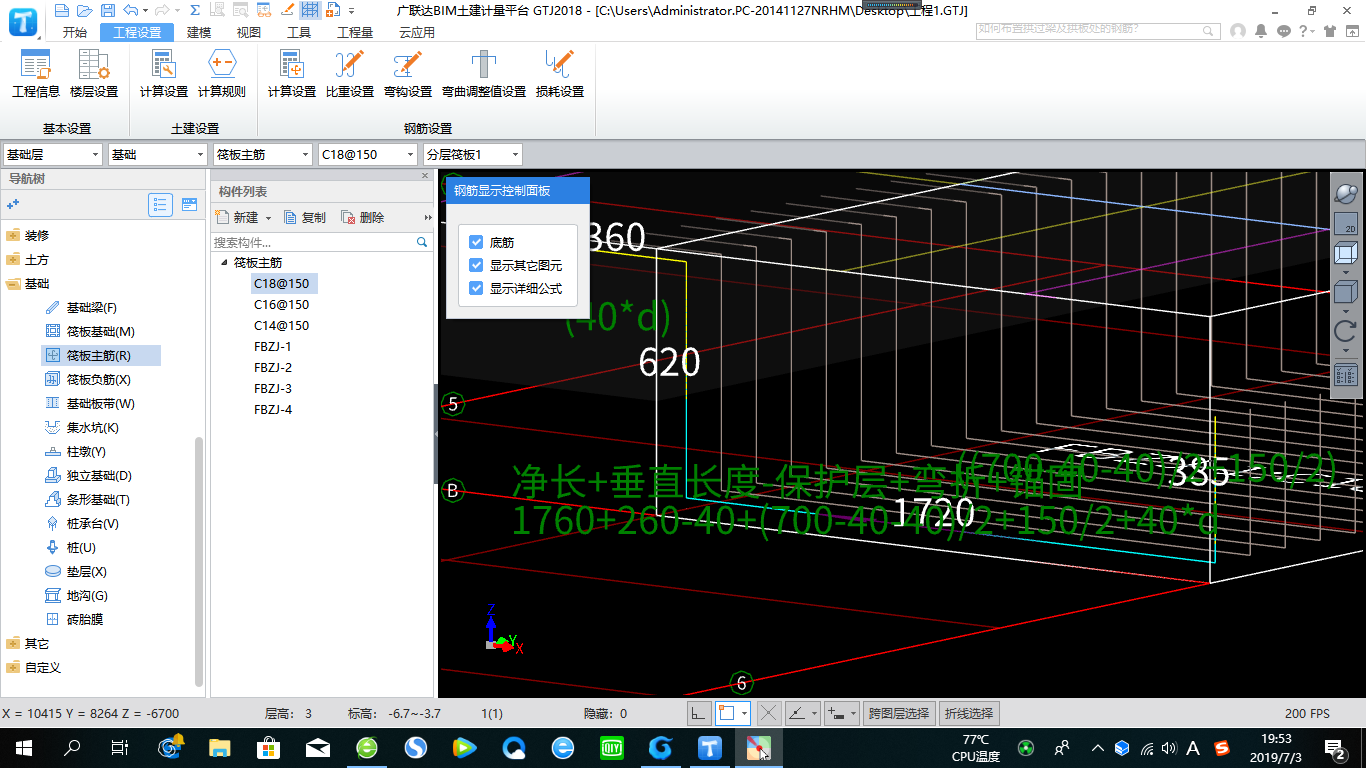Viewport: 1366px width, 768px height.
Task: Click the 删除 delete button in component list
Action: [x=362, y=217]
